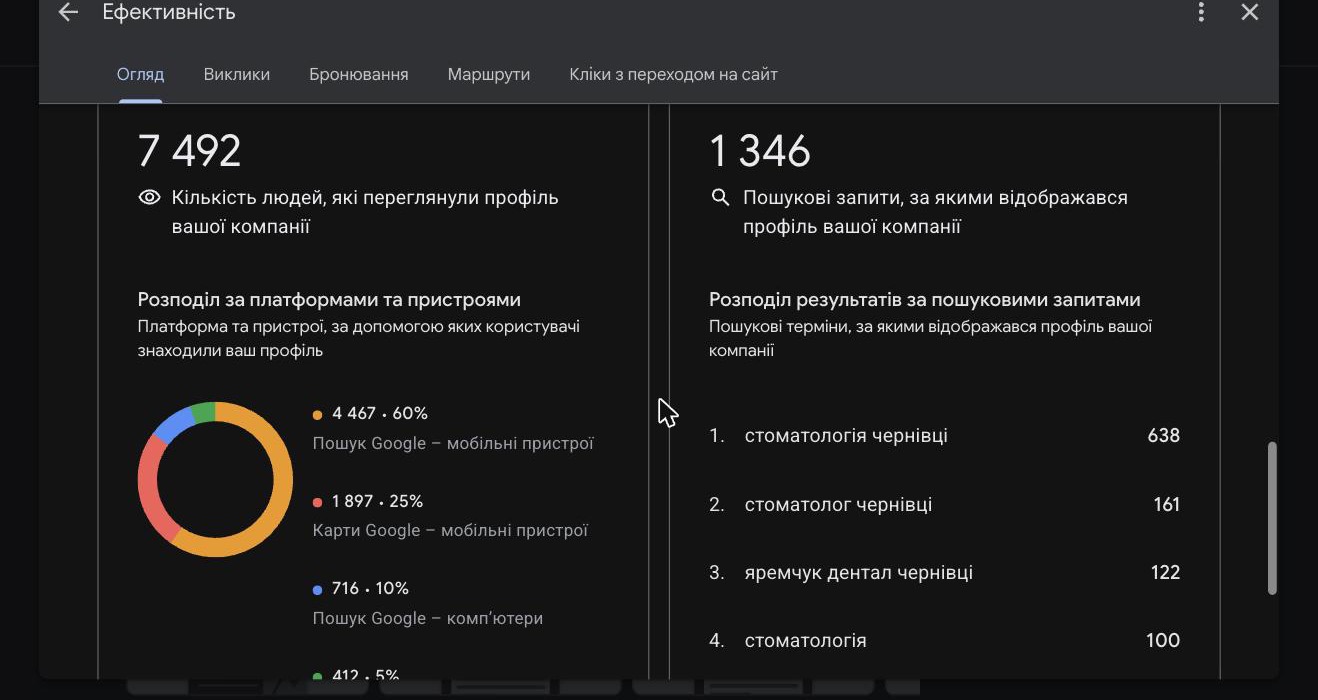
Task: Select query стоматолог чернівці
Action: coord(838,505)
